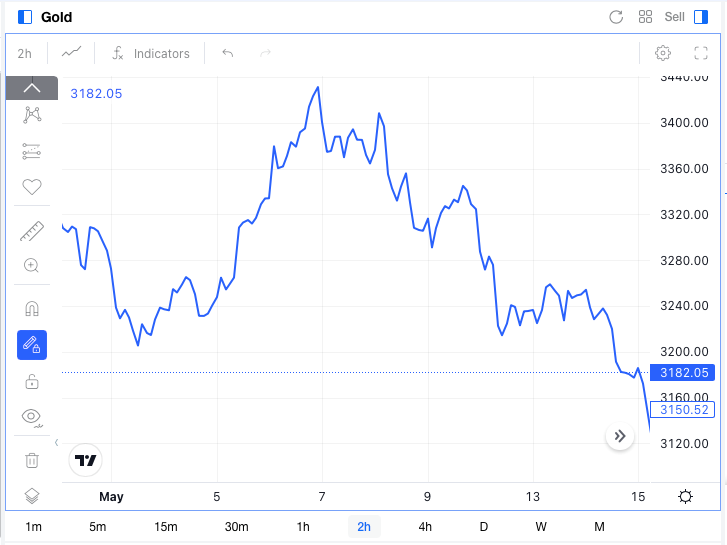
Task: Click the Sell button
Action: [x=674, y=17]
